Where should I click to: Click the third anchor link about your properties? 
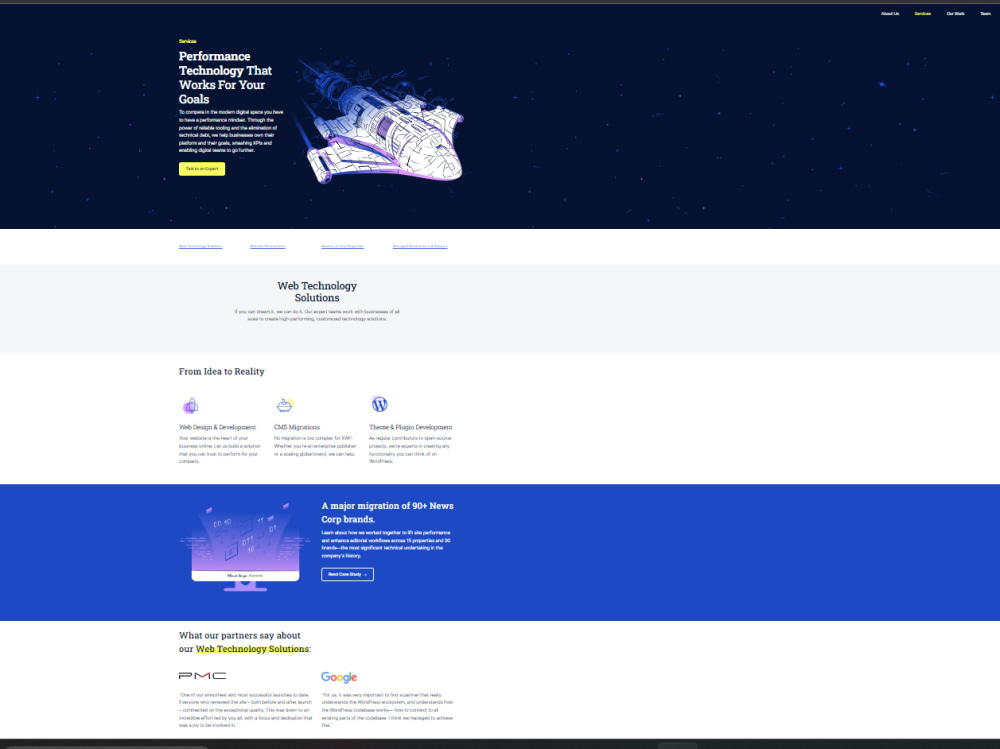pyautogui.click(x=343, y=245)
